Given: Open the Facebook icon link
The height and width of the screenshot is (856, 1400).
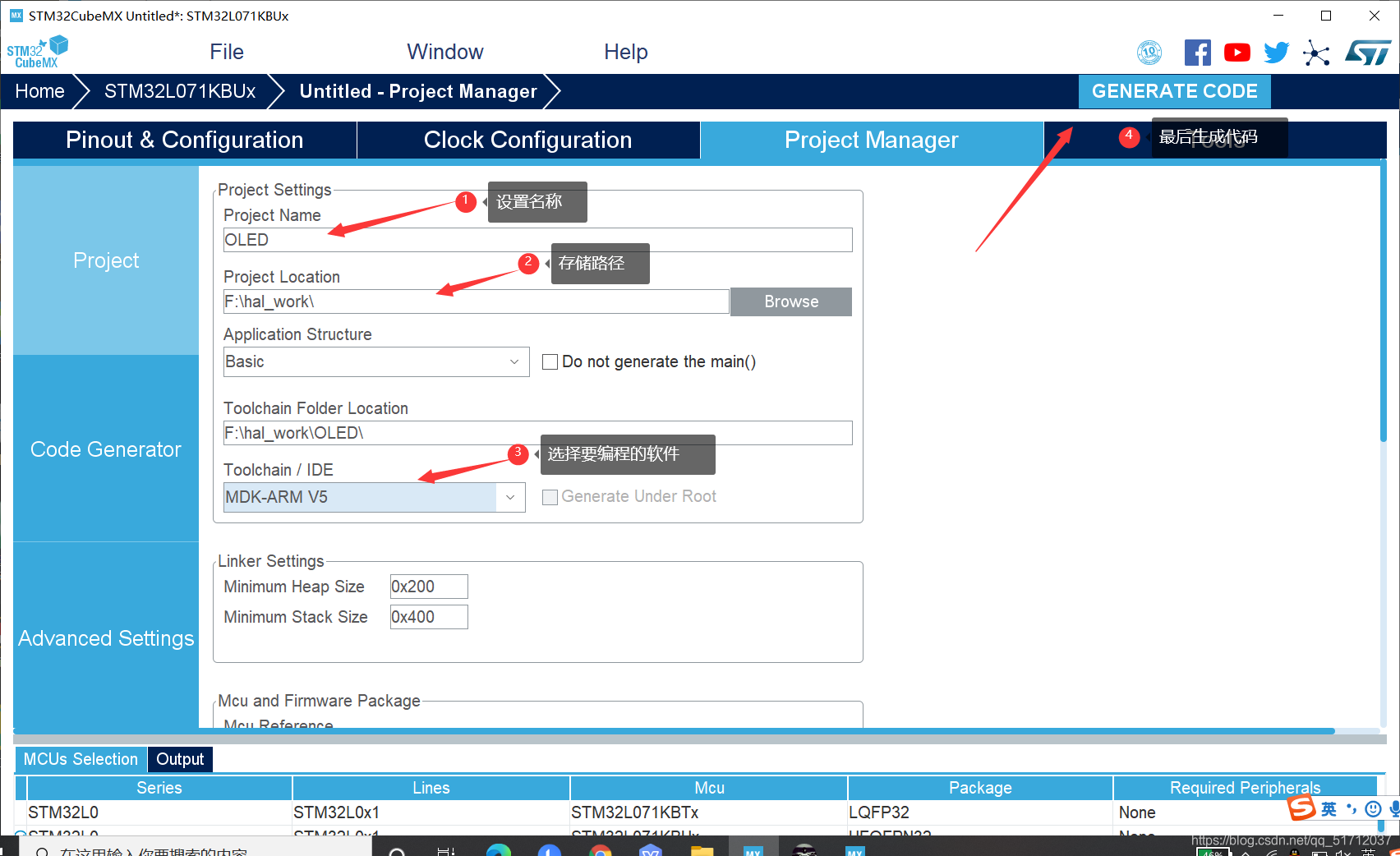Looking at the screenshot, I should click(x=1198, y=53).
